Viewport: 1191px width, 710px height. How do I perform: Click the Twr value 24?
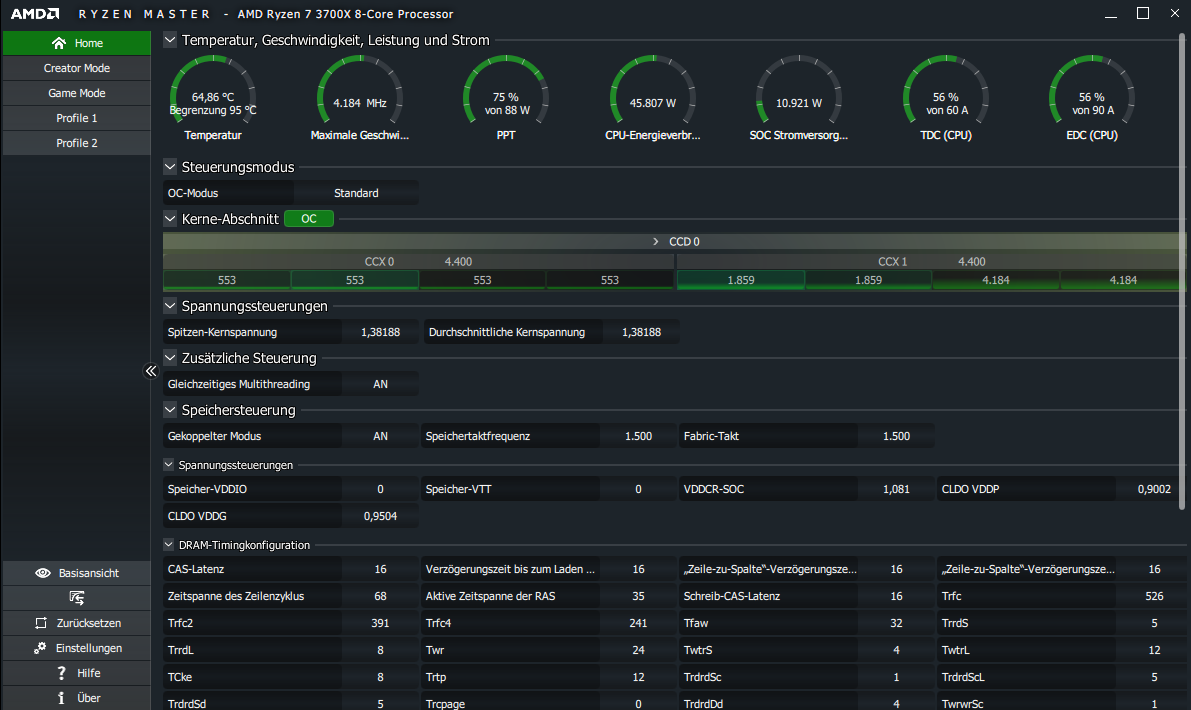[x=638, y=651]
